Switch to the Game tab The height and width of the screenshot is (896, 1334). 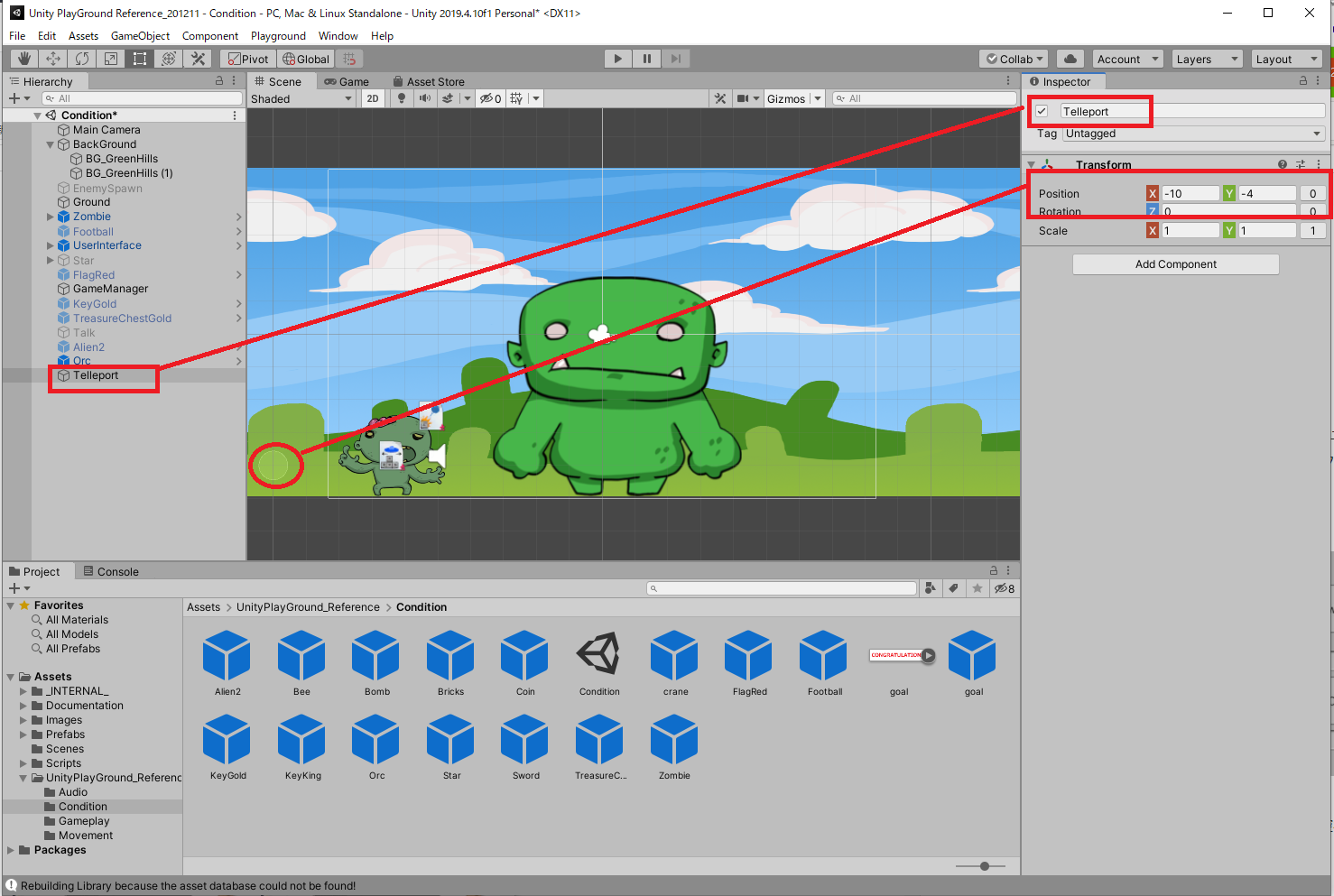[x=347, y=81]
